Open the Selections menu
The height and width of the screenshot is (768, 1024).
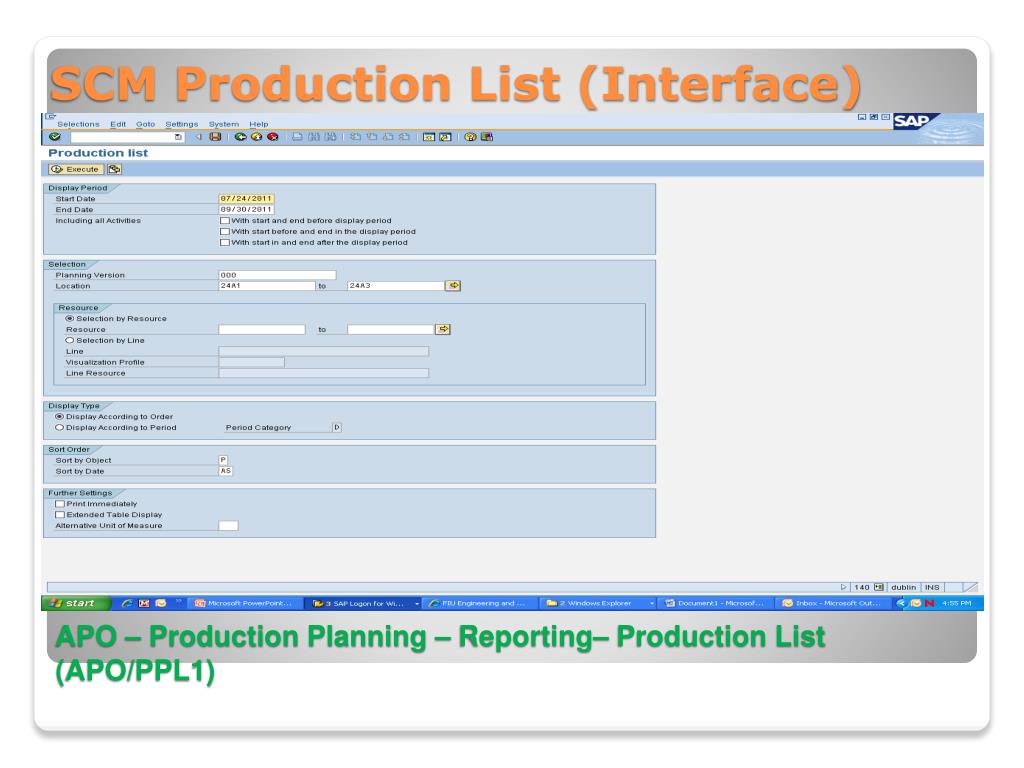(78, 124)
